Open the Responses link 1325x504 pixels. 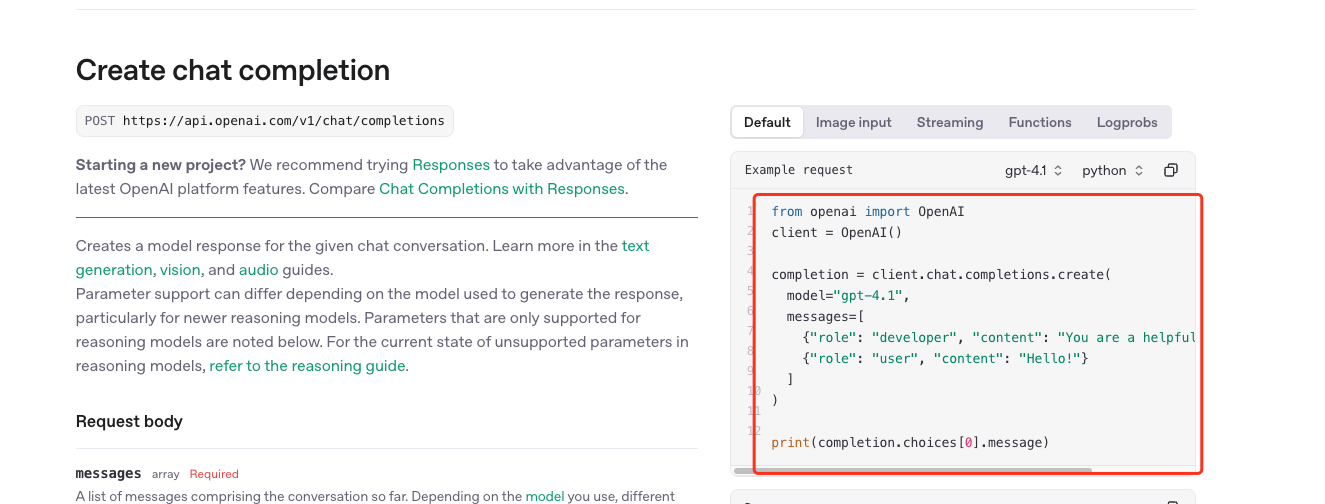point(451,165)
